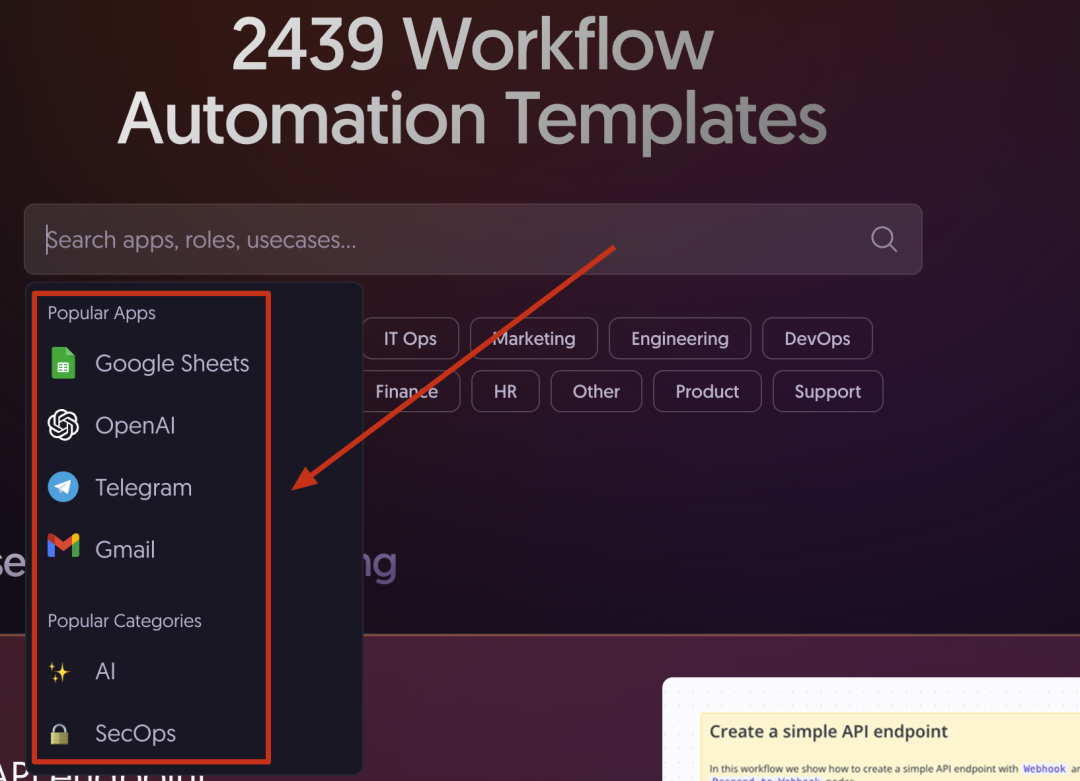Filter templates by Product
The image size is (1080, 781).
pos(707,391)
